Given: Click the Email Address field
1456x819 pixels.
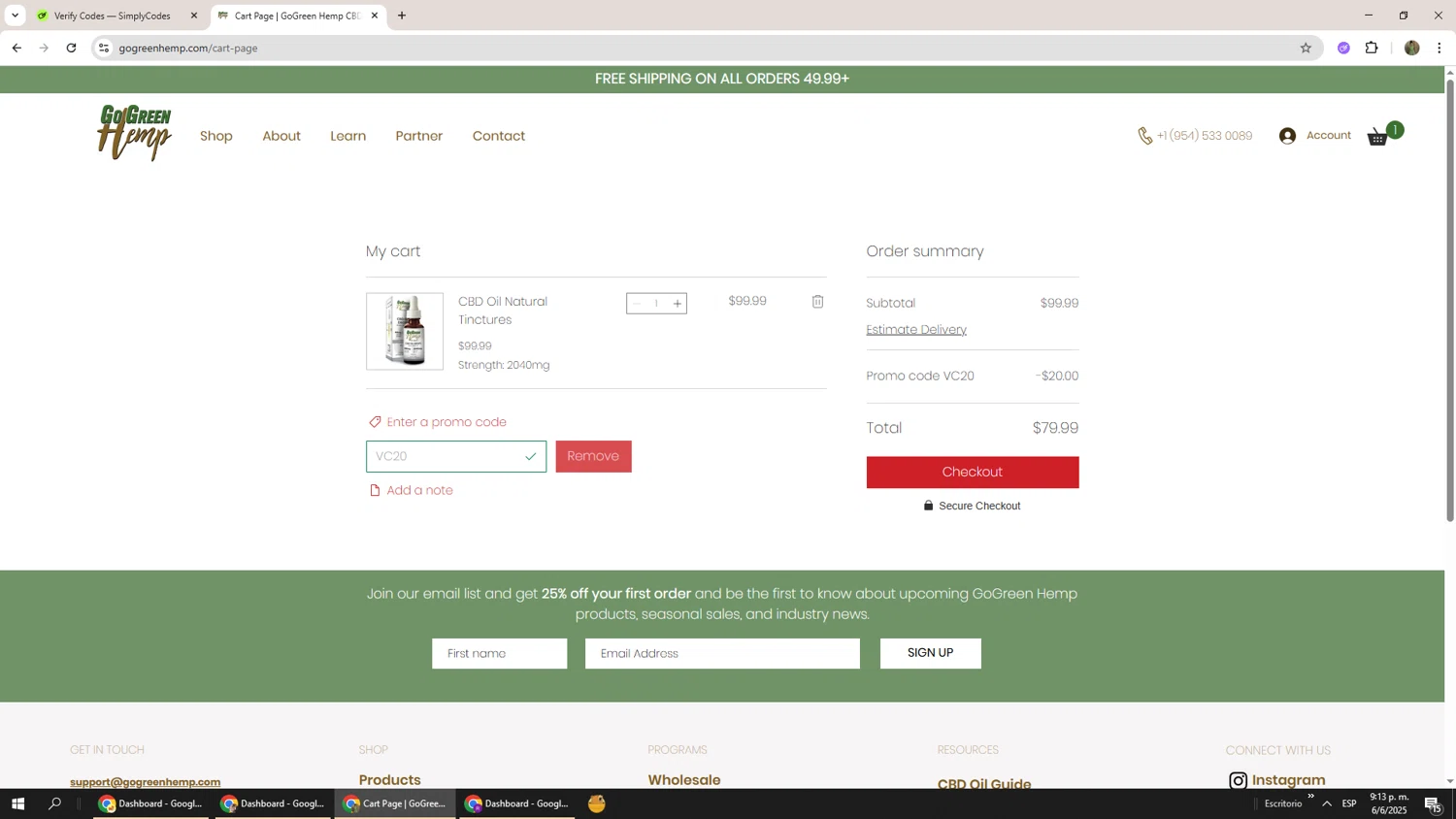Looking at the screenshot, I should pyautogui.click(x=722, y=653).
